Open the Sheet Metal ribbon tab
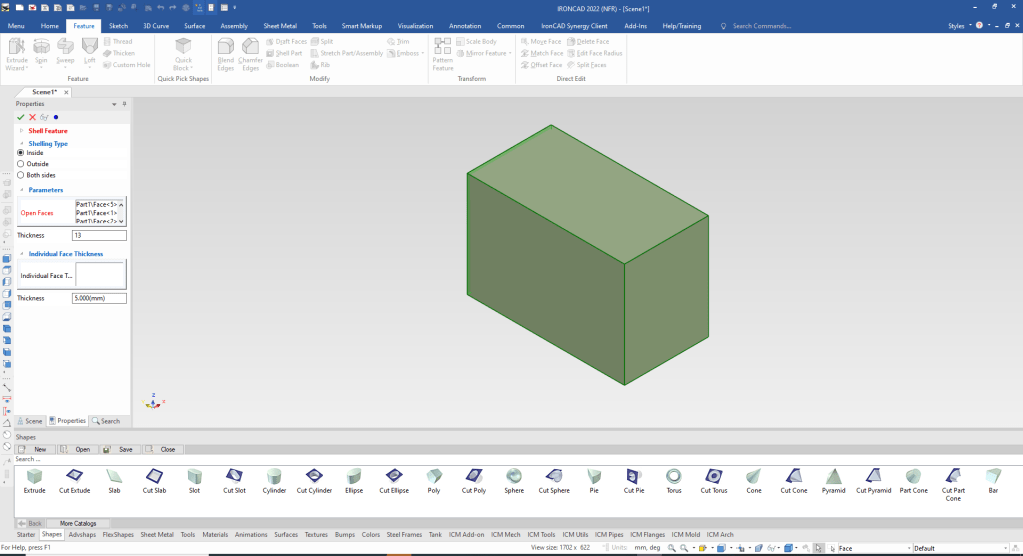1023x556 pixels. [x=279, y=26]
